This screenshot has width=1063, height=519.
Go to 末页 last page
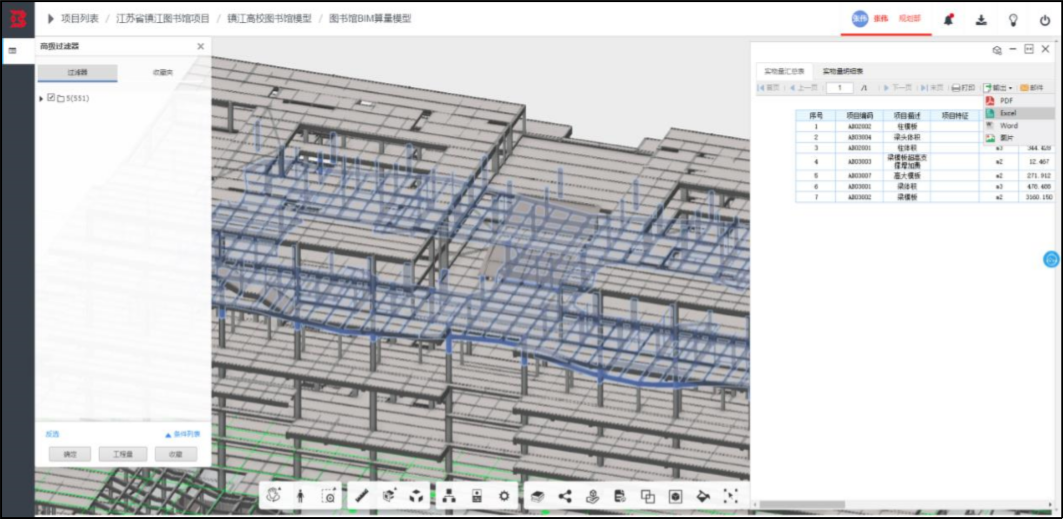(933, 87)
